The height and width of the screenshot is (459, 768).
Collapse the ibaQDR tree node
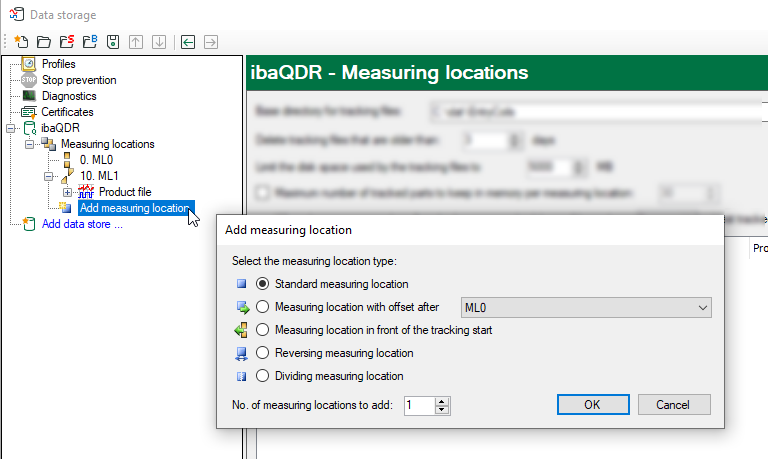tap(10, 129)
